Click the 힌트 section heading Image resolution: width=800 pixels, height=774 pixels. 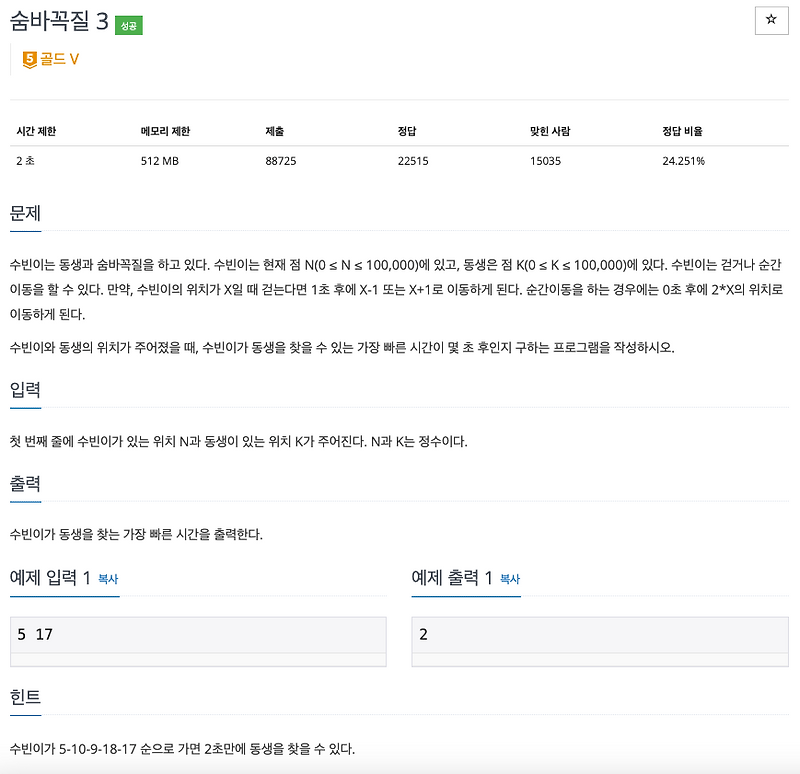23,698
